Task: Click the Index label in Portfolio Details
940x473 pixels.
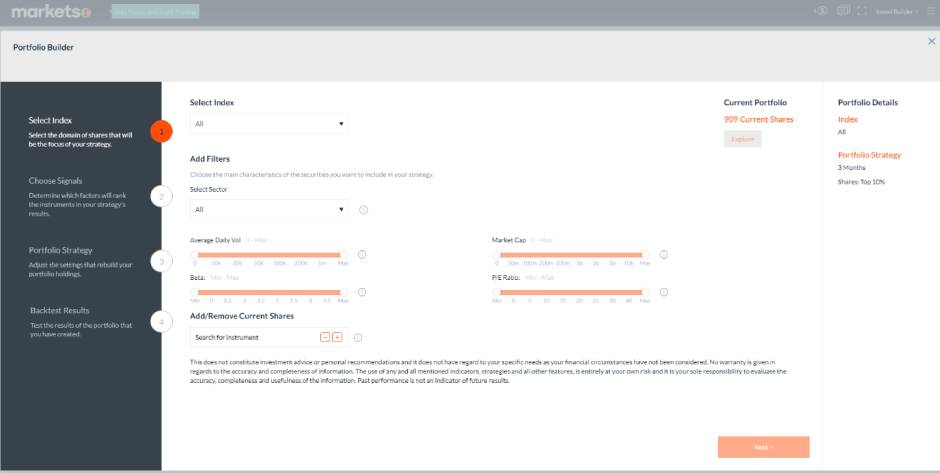Action: (x=848, y=119)
